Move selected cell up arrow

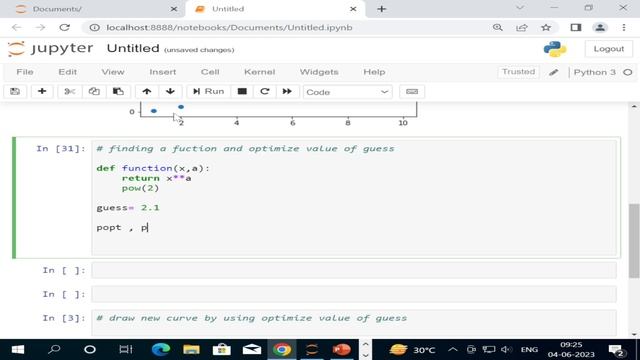click(x=147, y=91)
